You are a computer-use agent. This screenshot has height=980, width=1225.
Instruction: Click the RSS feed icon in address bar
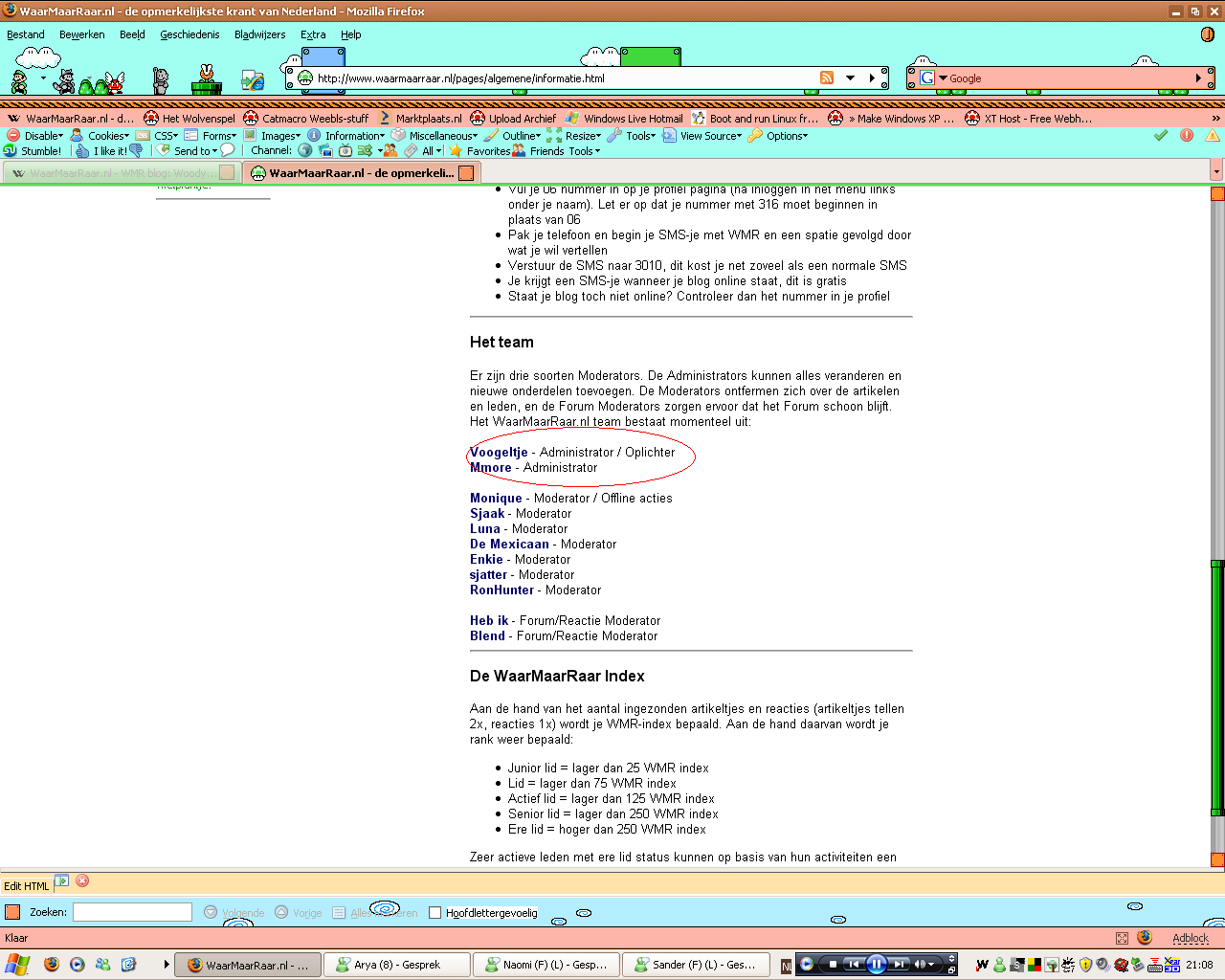point(827,78)
